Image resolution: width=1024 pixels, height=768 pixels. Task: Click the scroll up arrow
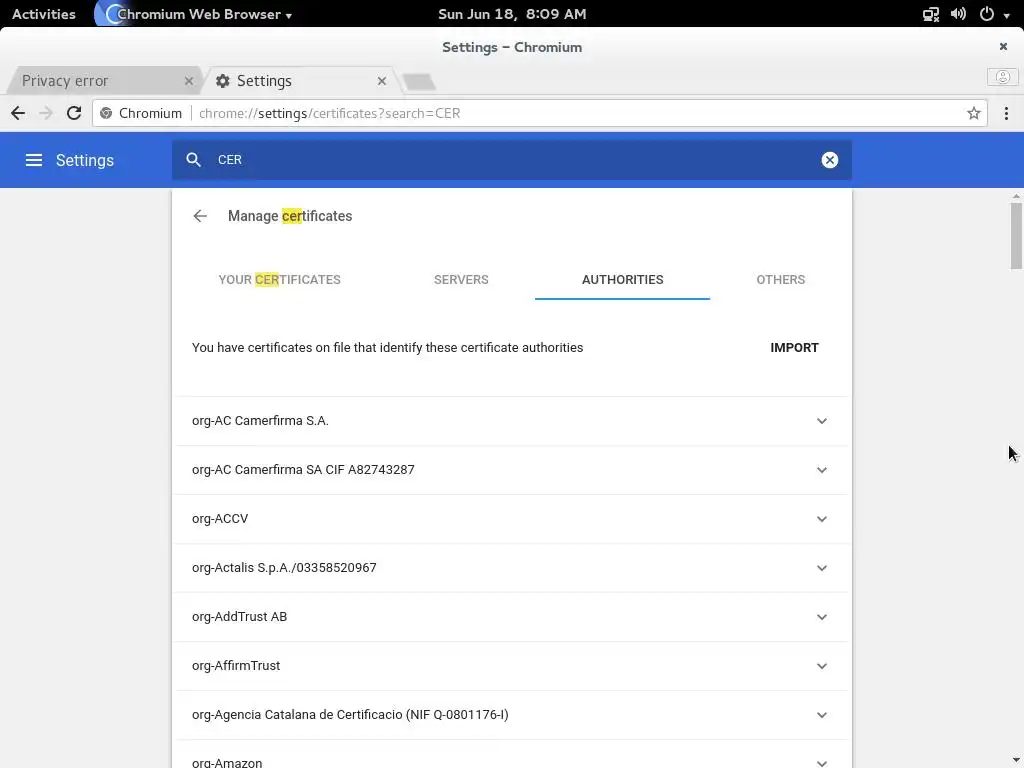click(1016, 196)
